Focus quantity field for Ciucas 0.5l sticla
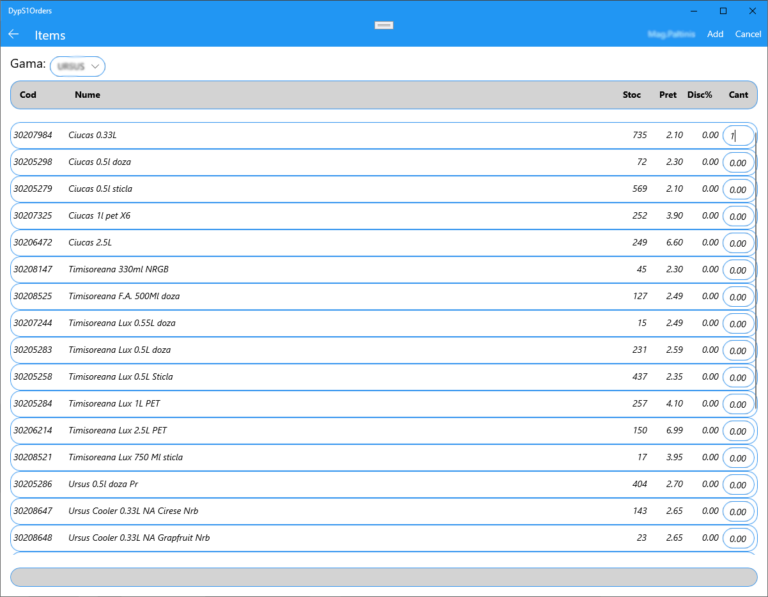Viewport: 768px width, 597px height. pos(738,190)
